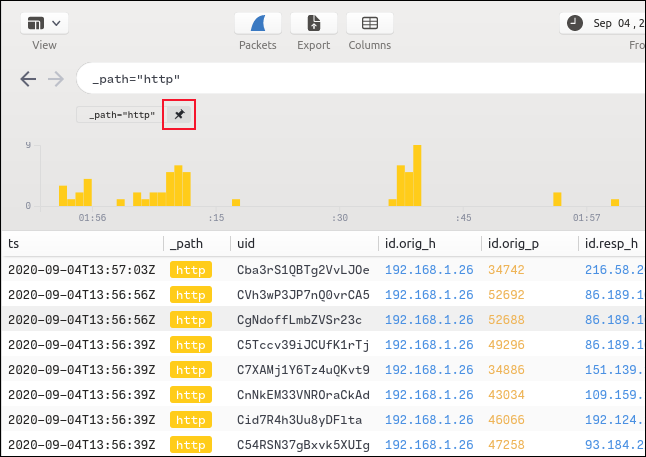Click the uid column header
Image resolution: width=646 pixels, height=457 pixels.
click(x=246, y=244)
